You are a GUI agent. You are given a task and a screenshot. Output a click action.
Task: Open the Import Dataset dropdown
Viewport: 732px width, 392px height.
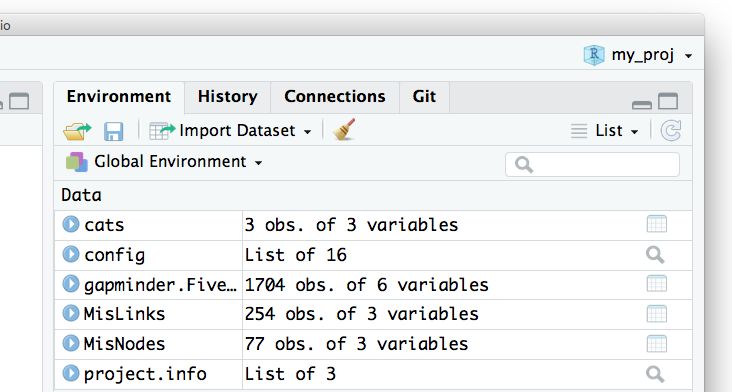pyautogui.click(x=230, y=131)
